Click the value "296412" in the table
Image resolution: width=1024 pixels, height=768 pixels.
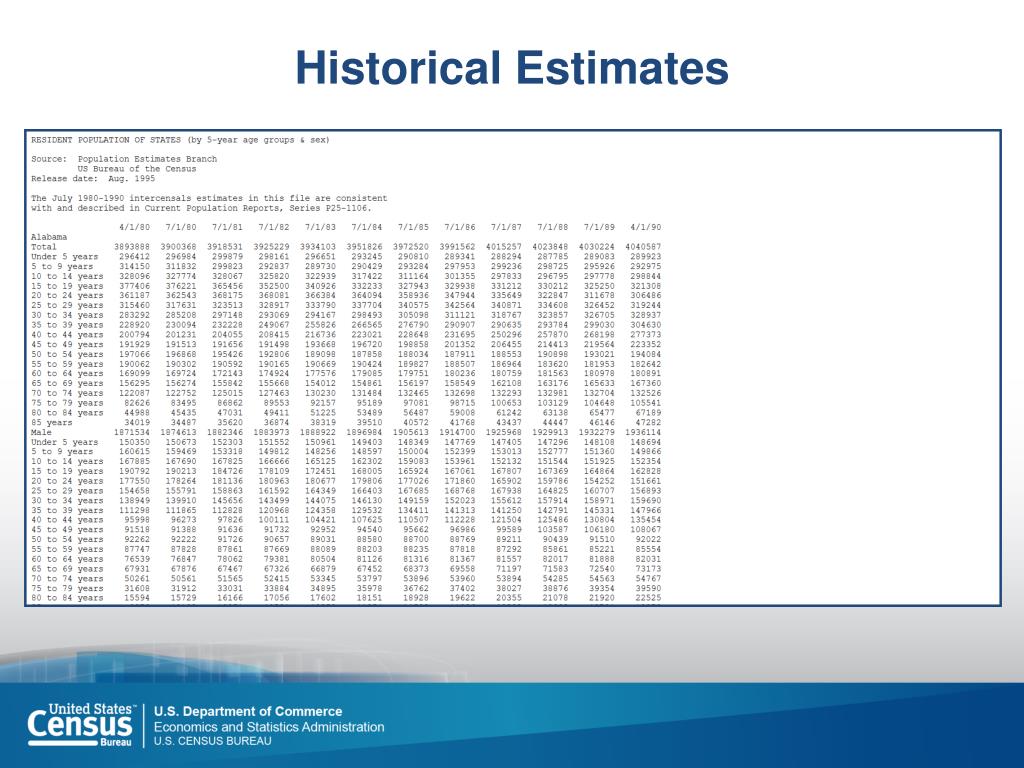click(x=134, y=257)
